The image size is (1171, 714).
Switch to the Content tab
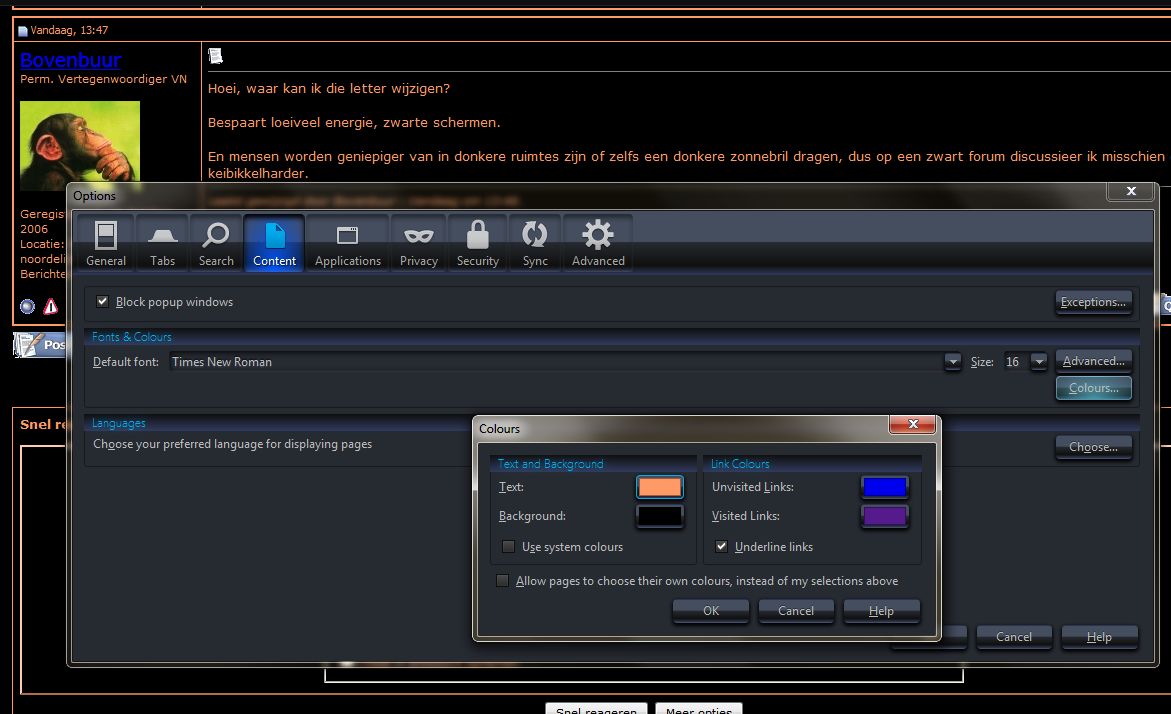click(x=274, y=243)
